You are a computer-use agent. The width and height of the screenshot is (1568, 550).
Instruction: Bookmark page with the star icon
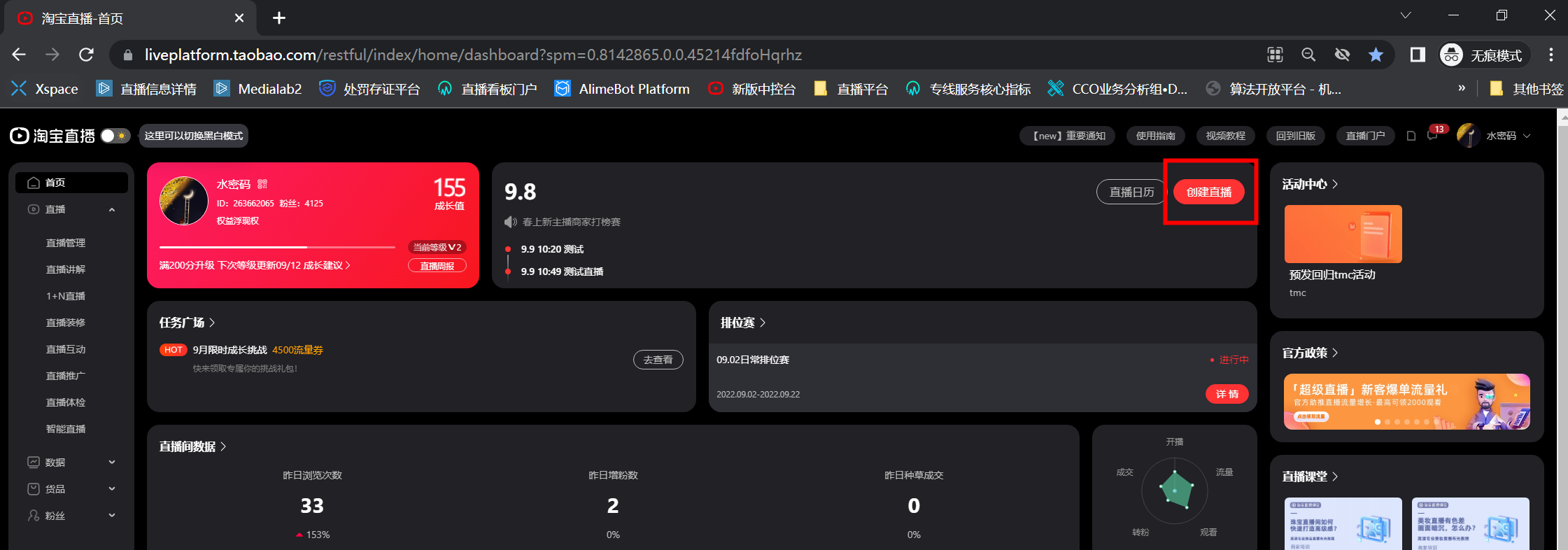point(1376,55)
